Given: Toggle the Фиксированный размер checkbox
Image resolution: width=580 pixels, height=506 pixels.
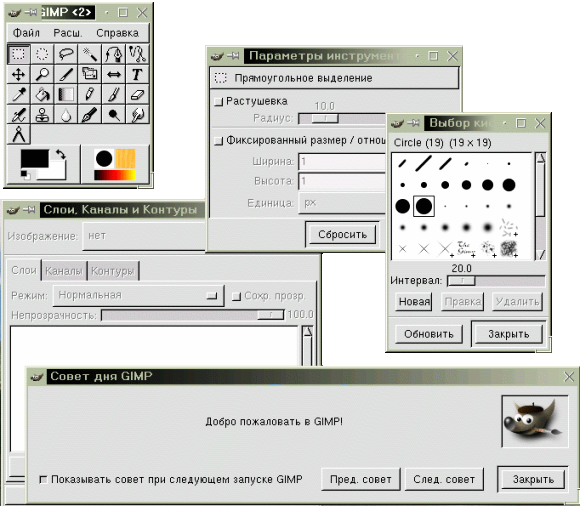Looking at the screenshot, I should click(x=219, y=141).
